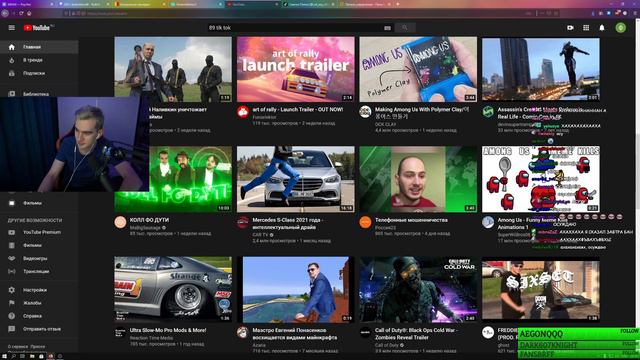The image size is (640, 360).
Task: Open the Assassin's Creed real life thumbnail
Action: coord(541,69)
